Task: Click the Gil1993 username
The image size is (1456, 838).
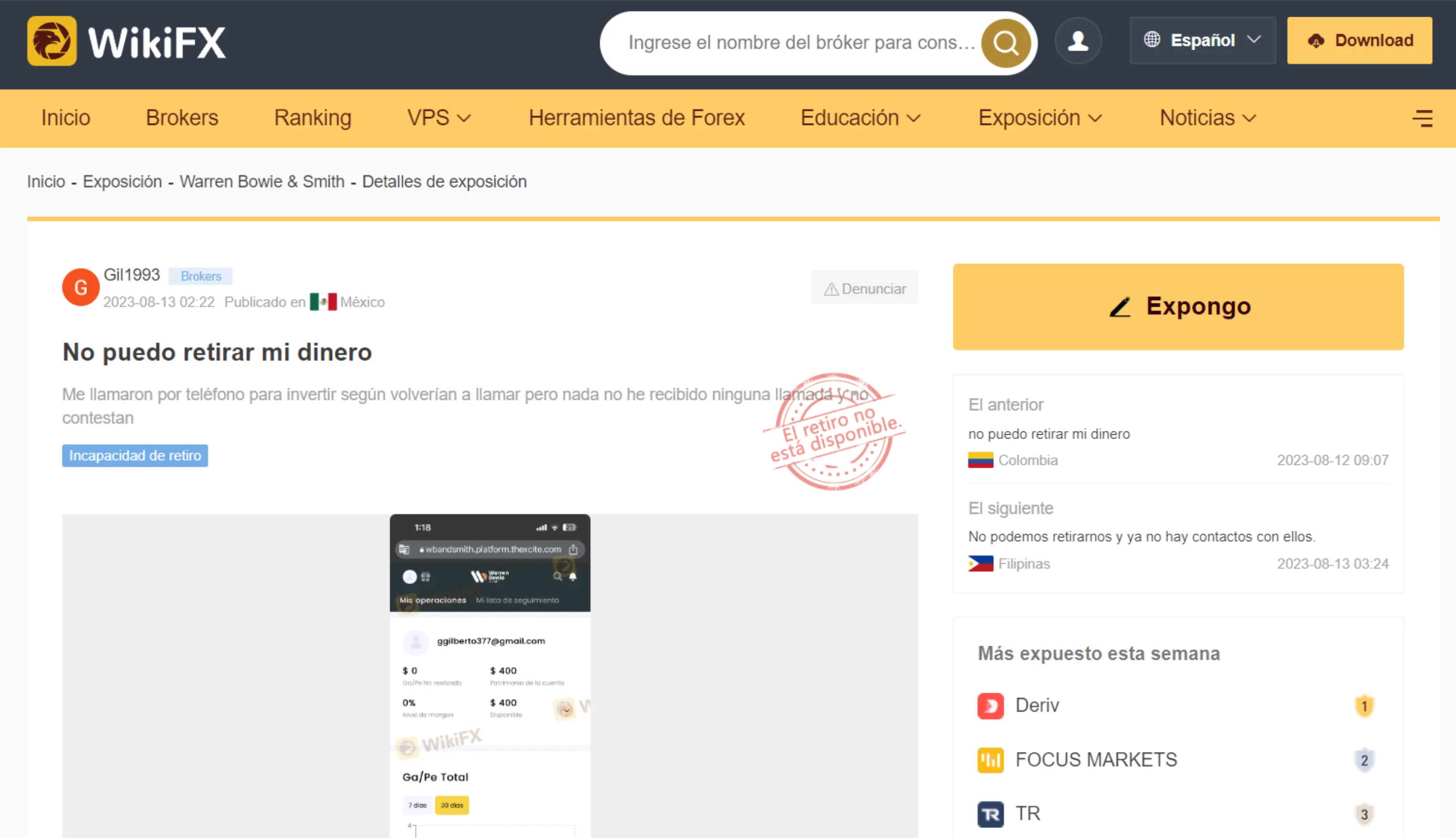Action: tap(131, 274)
